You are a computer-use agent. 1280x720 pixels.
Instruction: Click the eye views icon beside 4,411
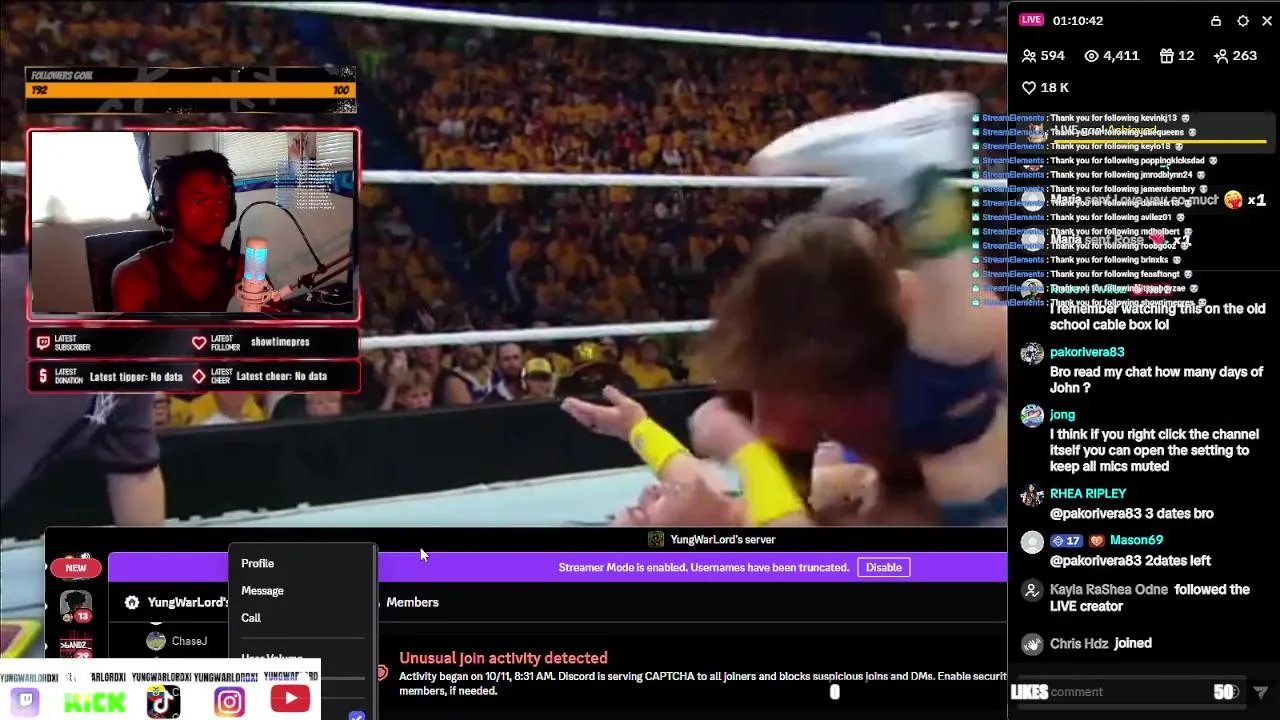(1092, 56)
